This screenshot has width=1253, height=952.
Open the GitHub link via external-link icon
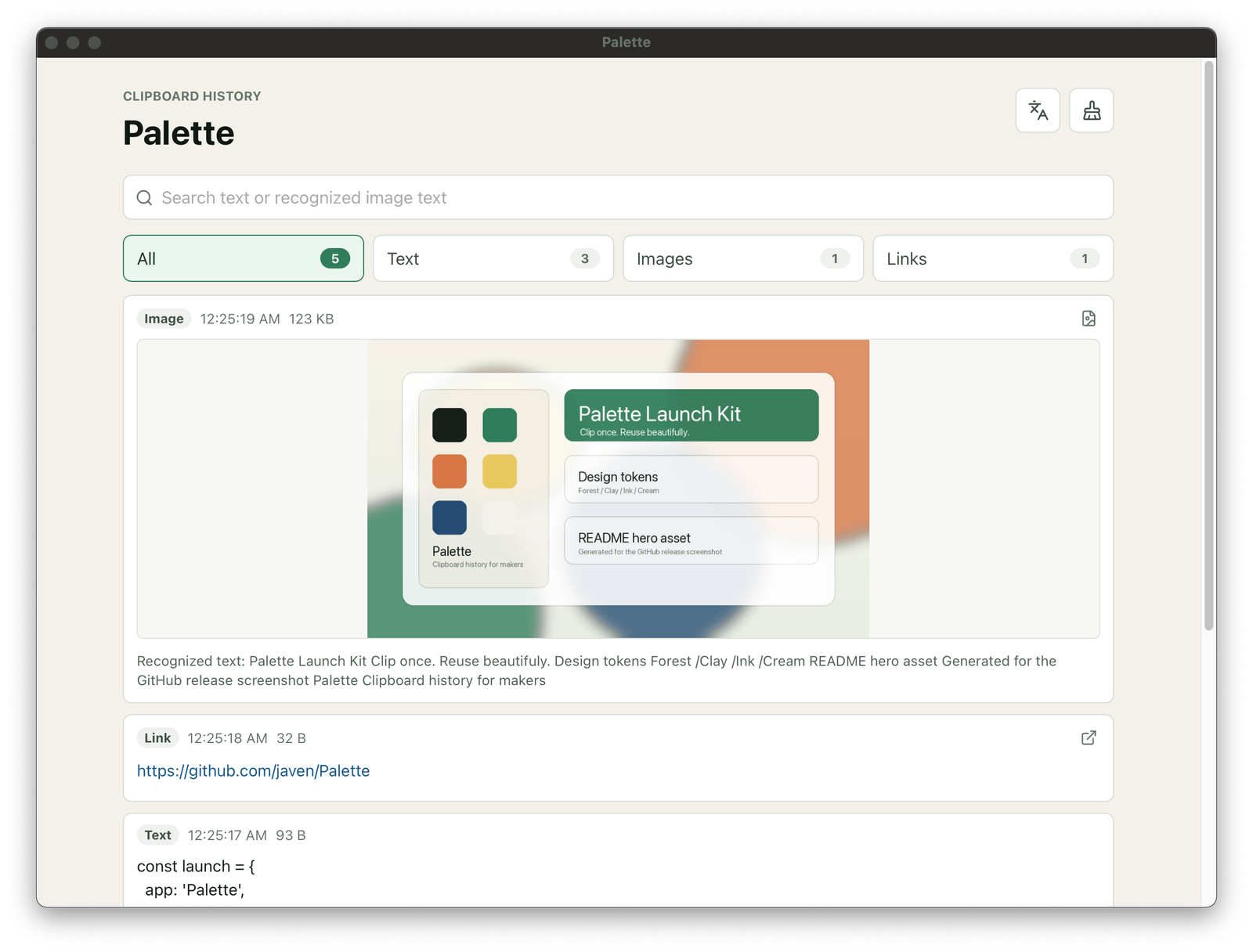1089,738
